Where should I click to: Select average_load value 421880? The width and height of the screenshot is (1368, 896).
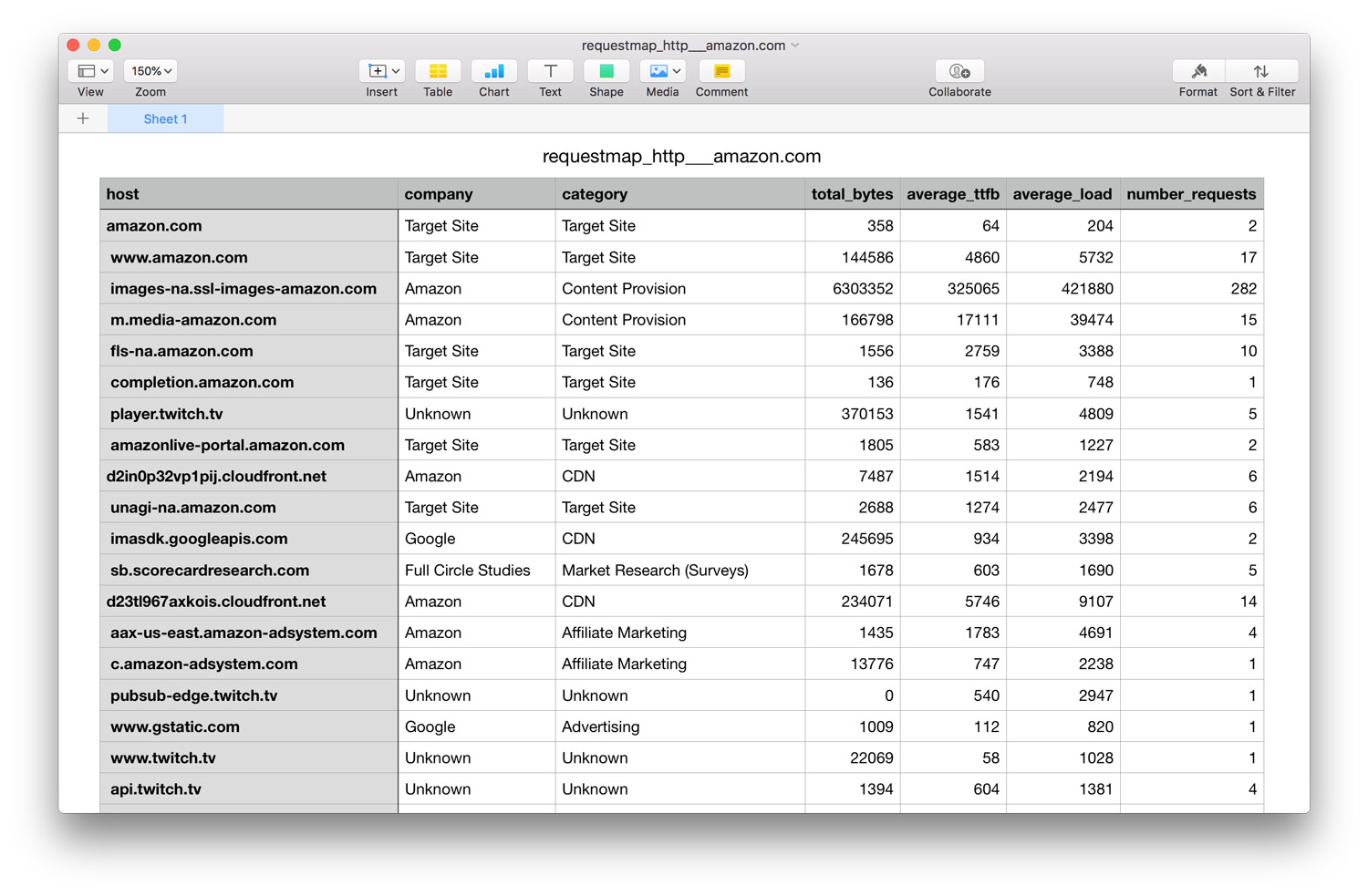[x=1062, y=289]
